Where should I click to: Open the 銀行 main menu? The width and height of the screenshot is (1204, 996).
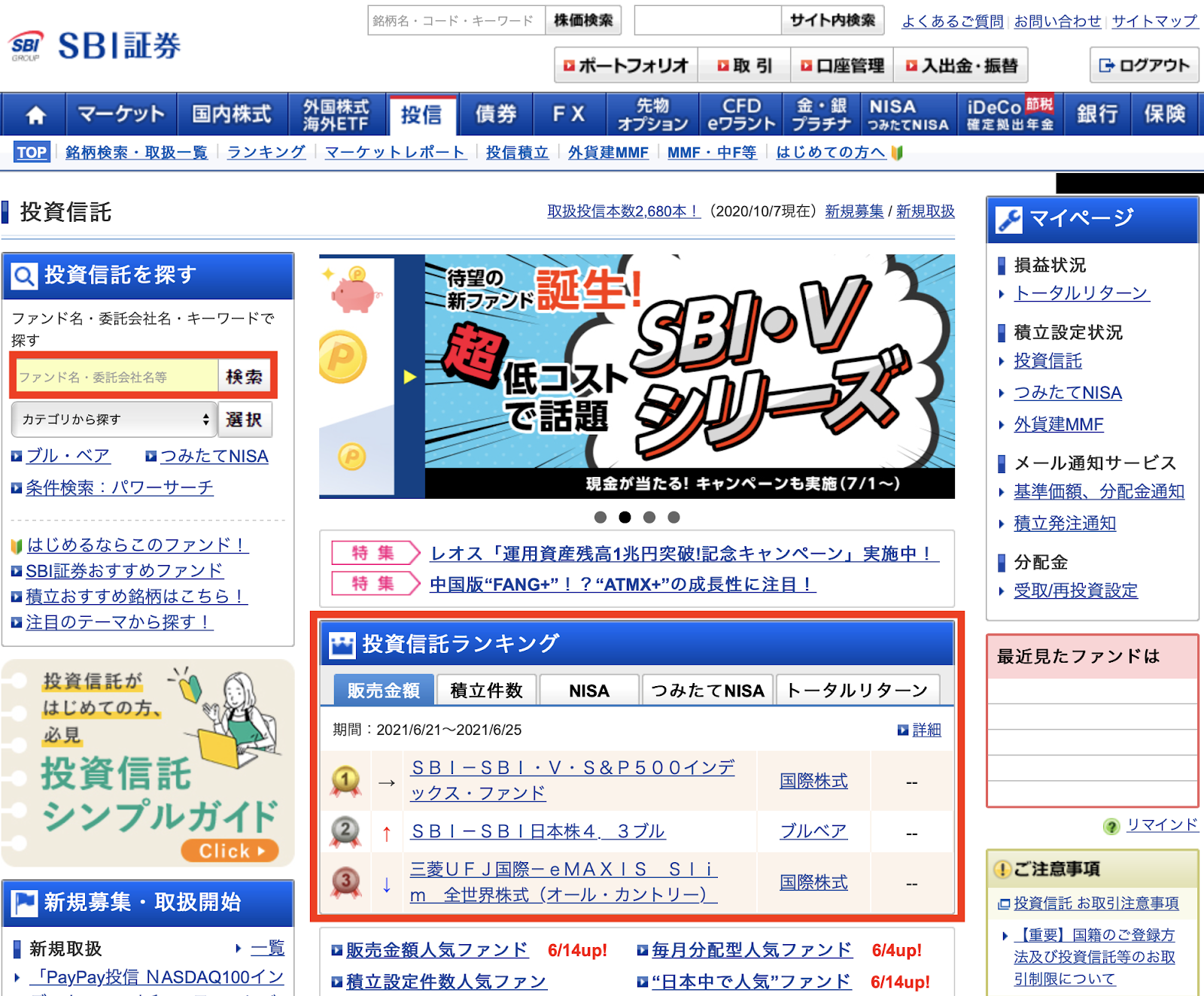(x=1097, y=114)
